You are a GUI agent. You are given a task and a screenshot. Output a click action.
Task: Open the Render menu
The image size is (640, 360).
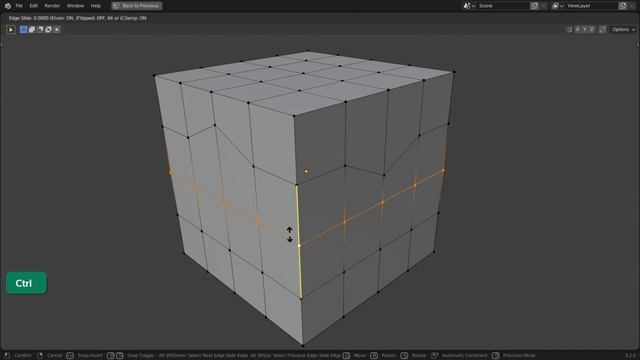52,6
